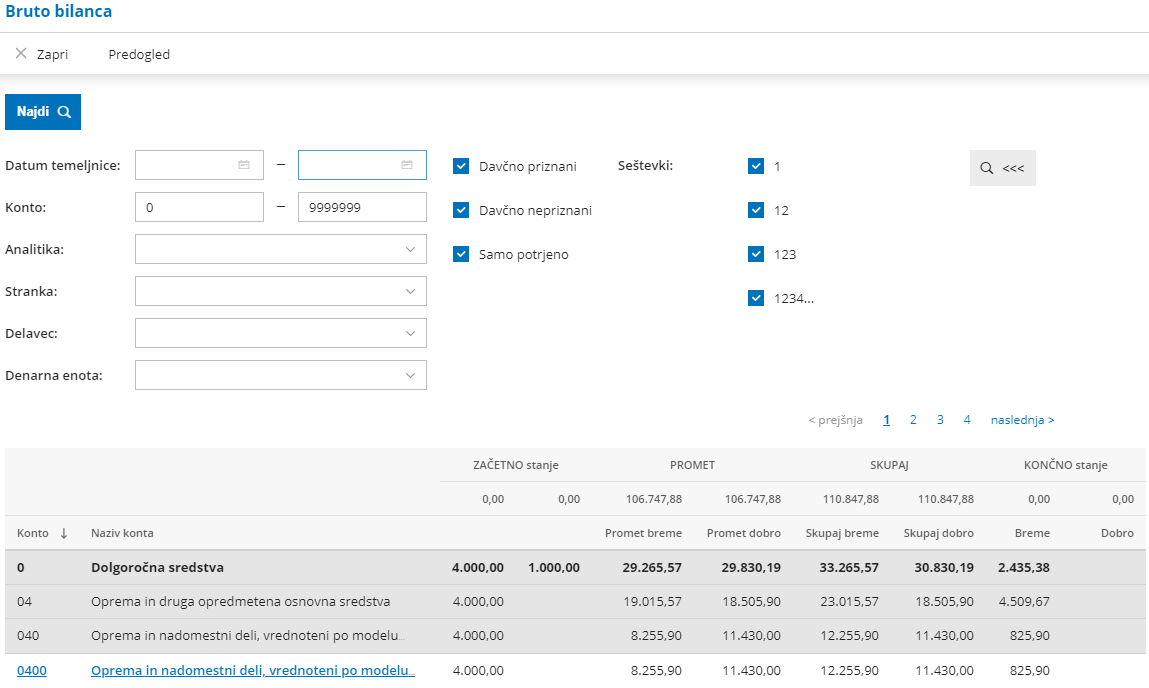Open calendar picker in second date field

pyautogui.click(x=407, y=165)
